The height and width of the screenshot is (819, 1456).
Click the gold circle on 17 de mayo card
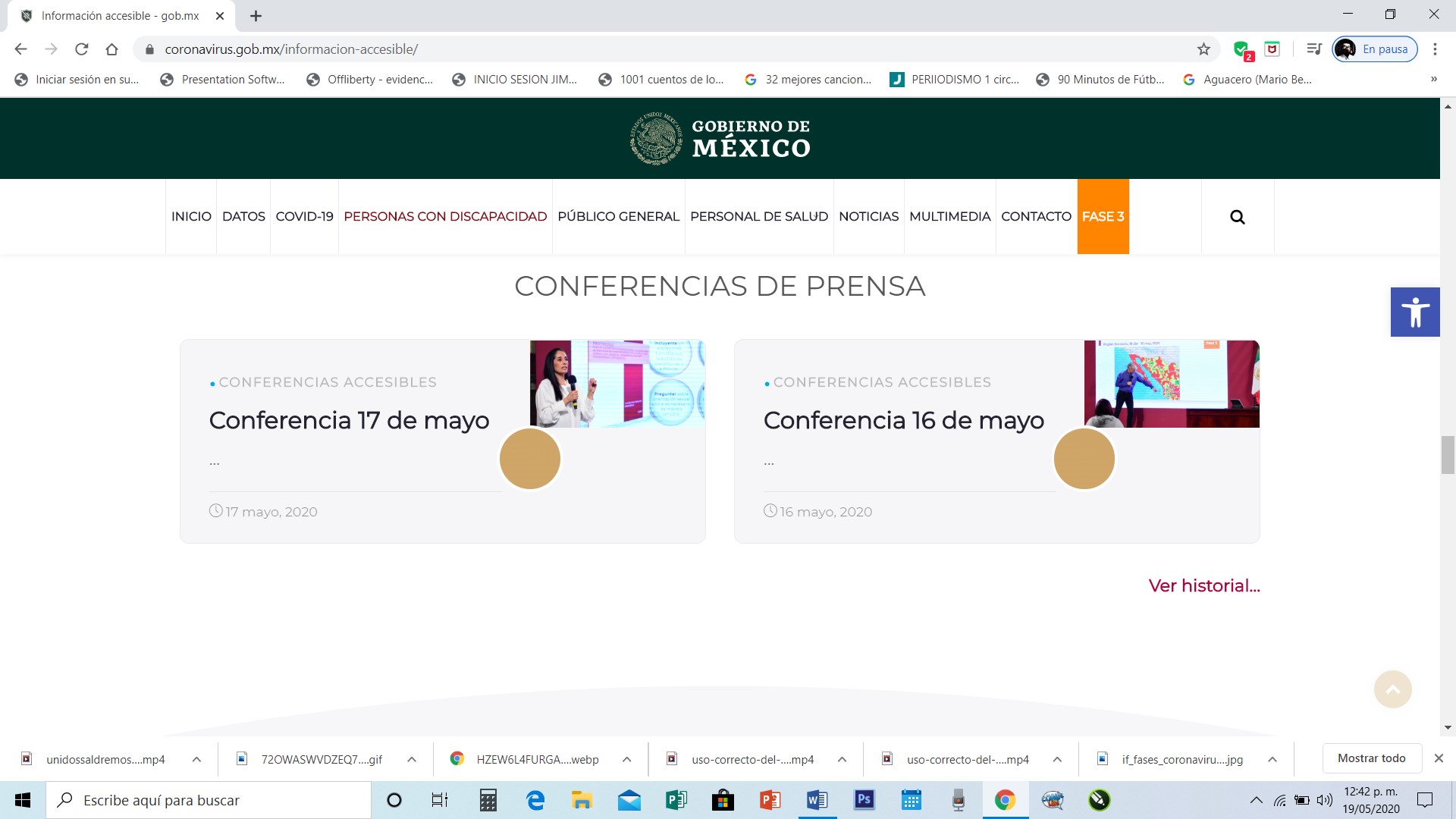click(530, 459)
